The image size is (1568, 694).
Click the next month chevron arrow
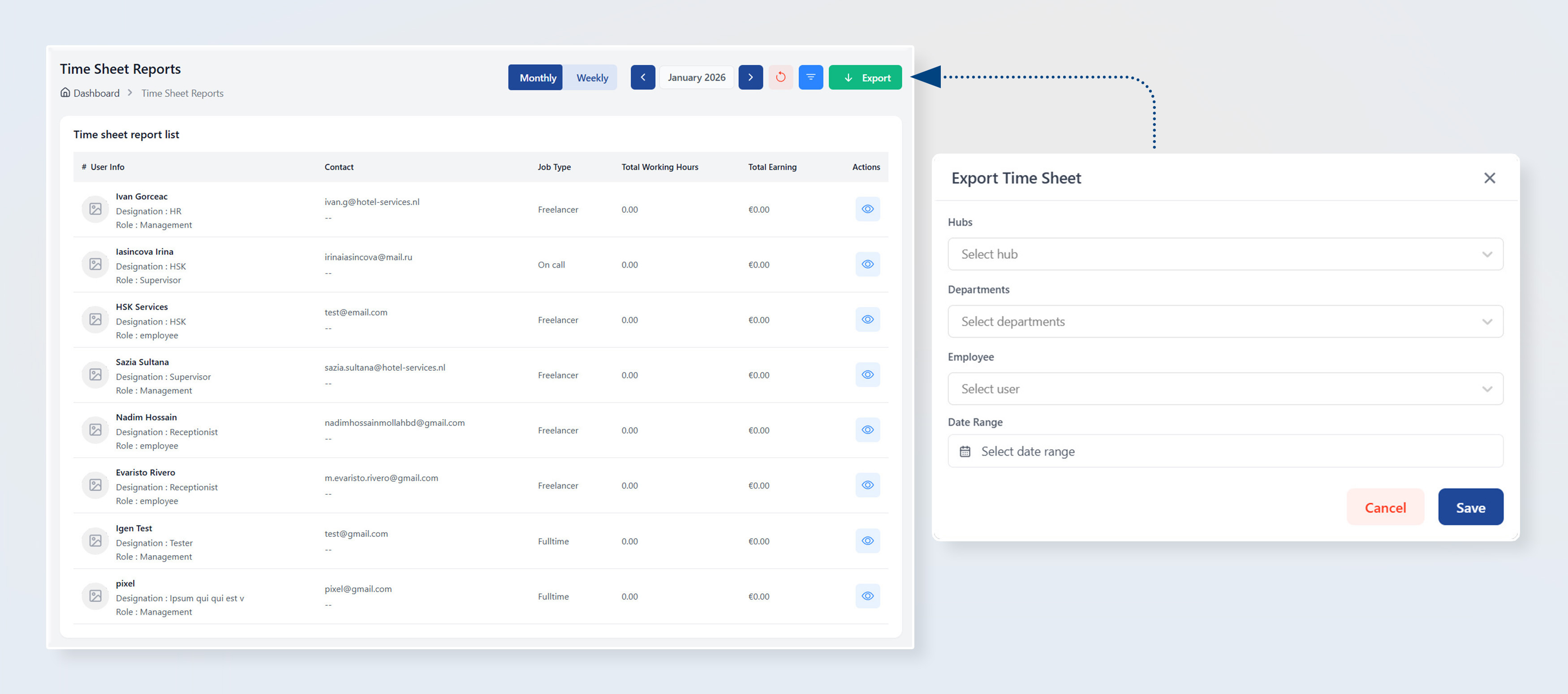click(750, 77)
